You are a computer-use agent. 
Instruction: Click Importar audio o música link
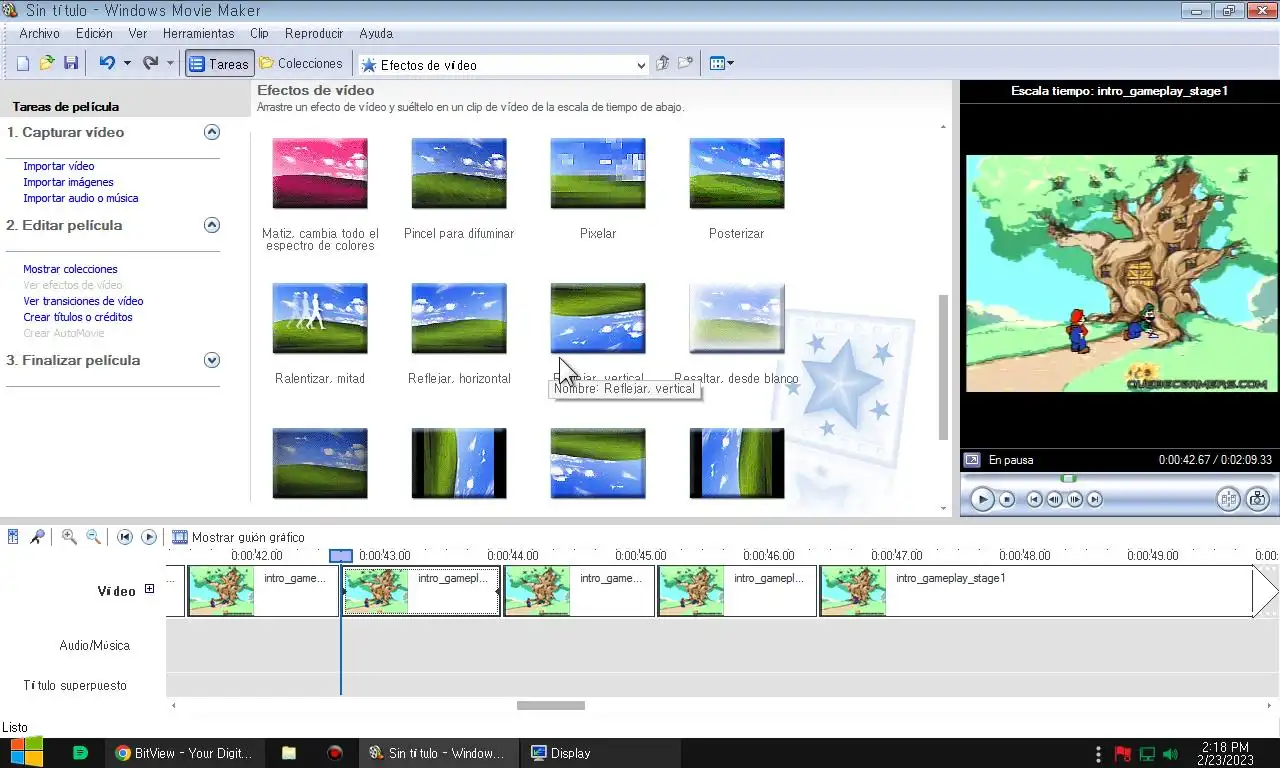81,198
